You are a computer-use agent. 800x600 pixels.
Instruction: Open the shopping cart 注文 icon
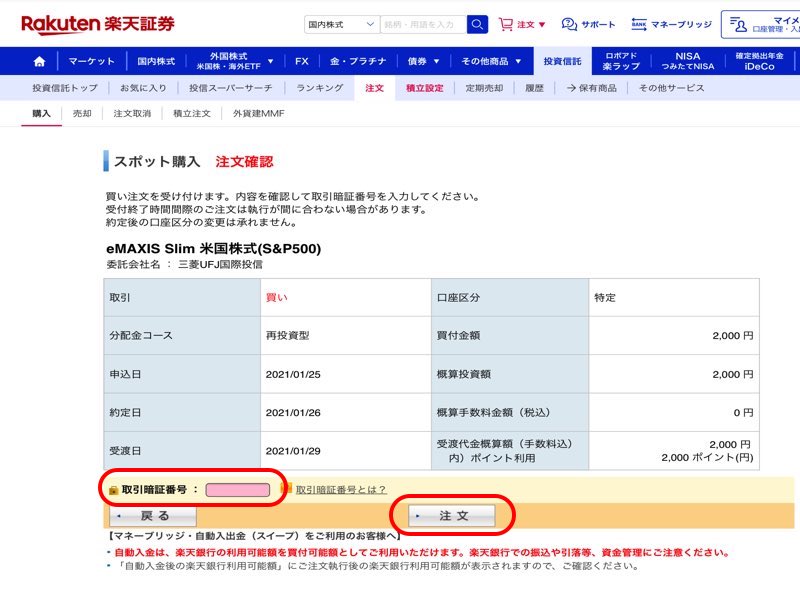coord(506,24)
